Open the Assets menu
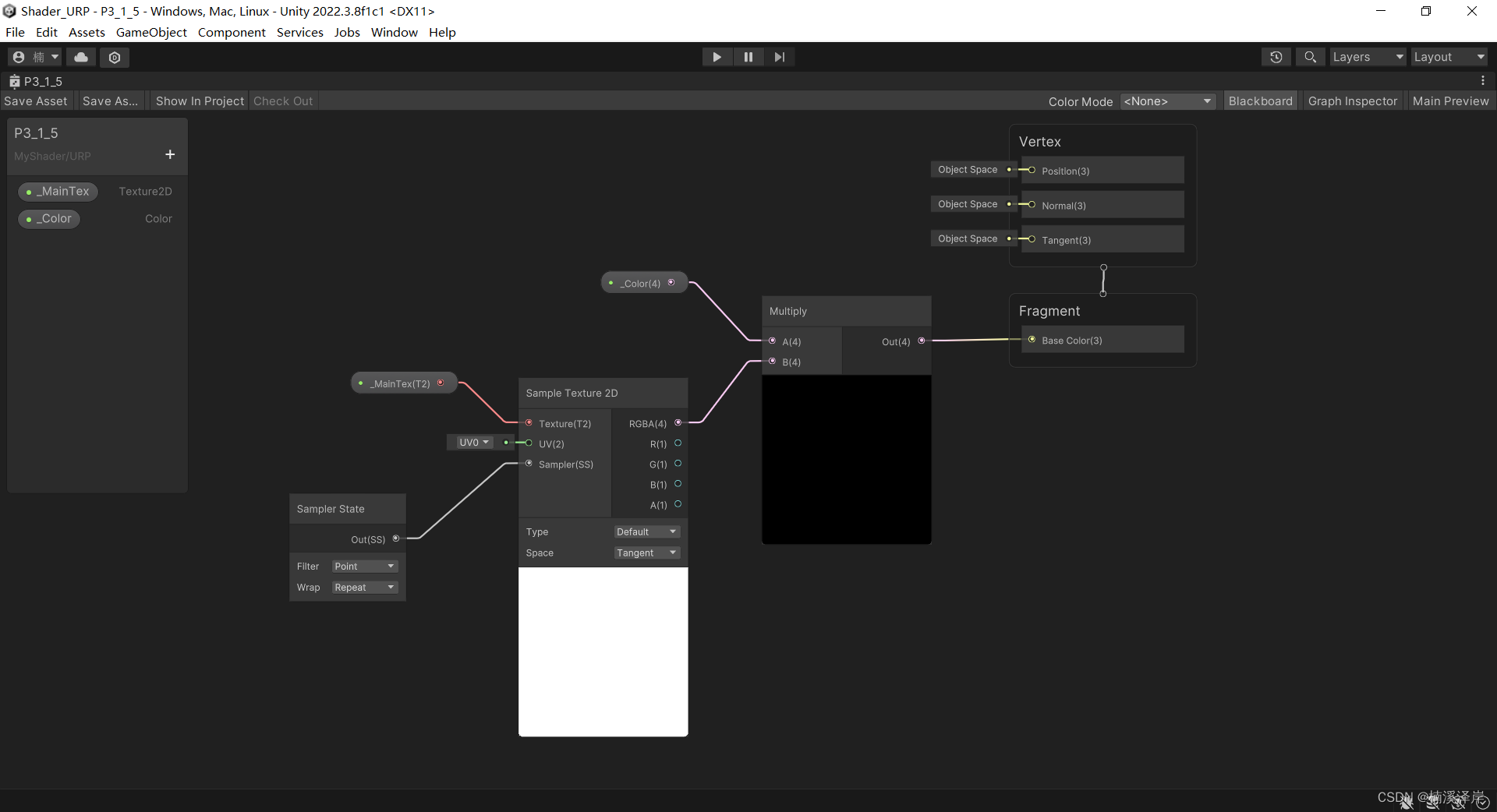The width and height of the screenshot is (1497, 812). click(86, 32)
